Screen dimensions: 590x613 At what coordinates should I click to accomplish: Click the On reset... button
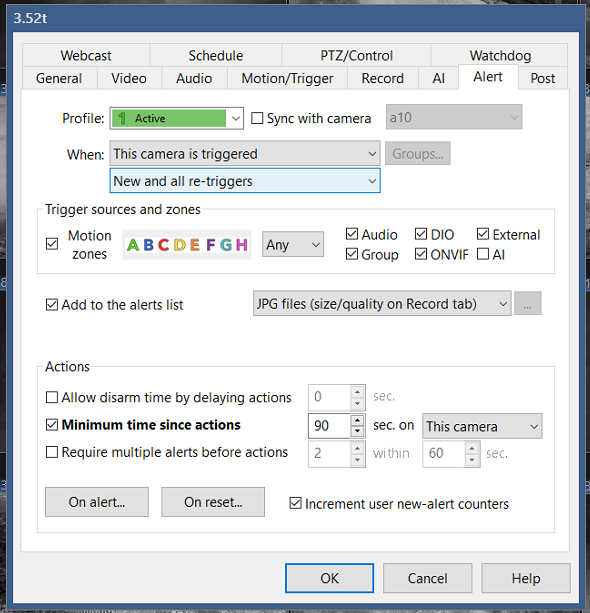click(213, 502)
